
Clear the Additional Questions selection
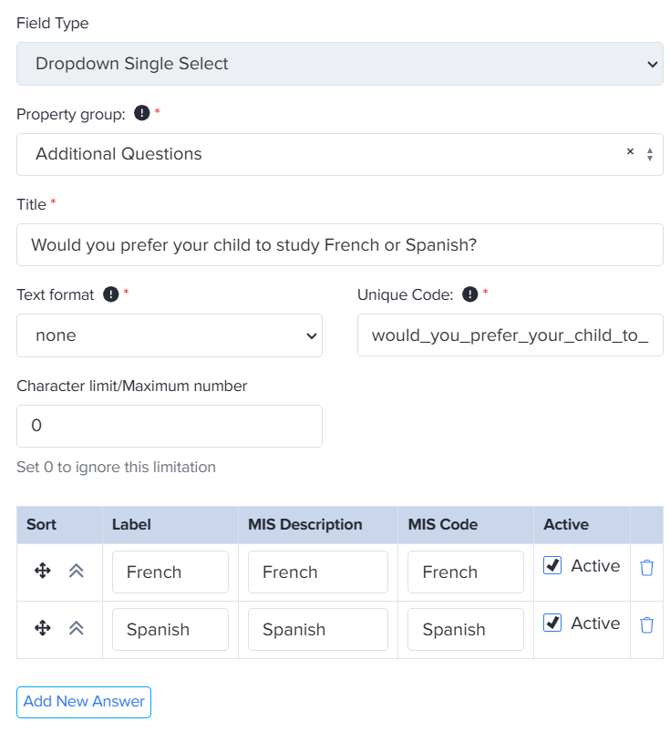(x=630, y=152)
